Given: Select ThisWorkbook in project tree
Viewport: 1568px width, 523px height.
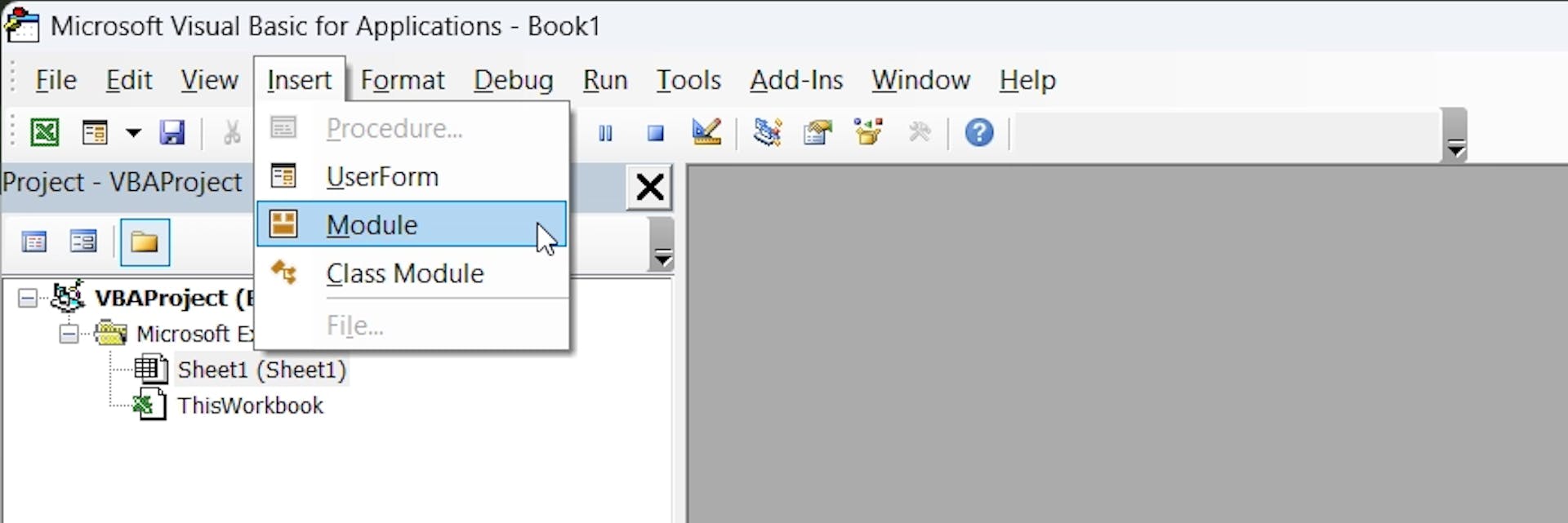Looking at the screenshot, I should 250,406.
